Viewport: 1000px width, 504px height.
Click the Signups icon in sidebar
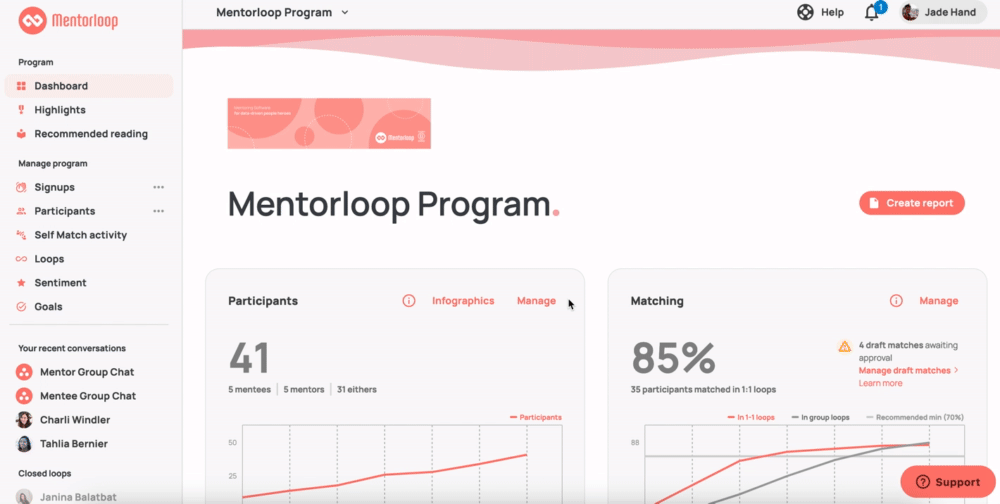click(x=21, y=187)
